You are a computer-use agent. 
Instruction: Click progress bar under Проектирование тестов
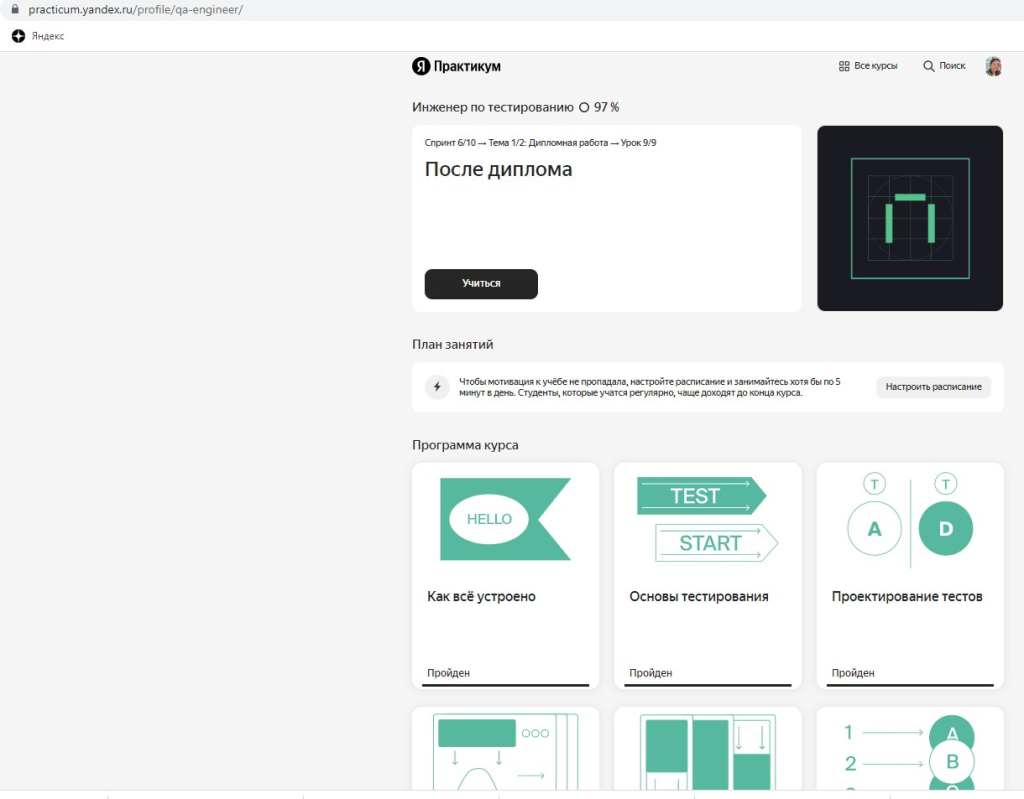click(910, 685)
